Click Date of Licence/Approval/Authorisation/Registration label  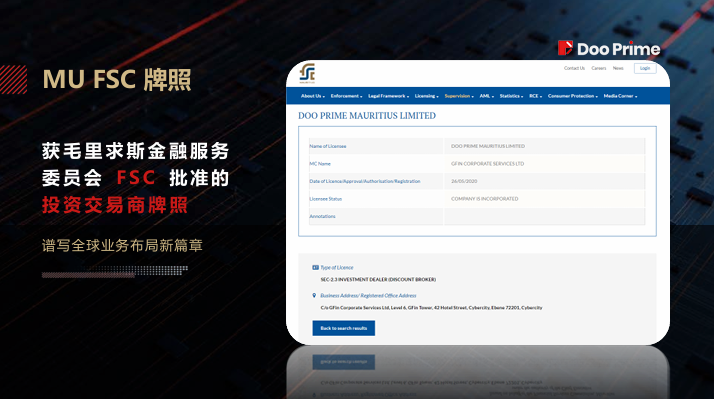[x=365, y=181]
